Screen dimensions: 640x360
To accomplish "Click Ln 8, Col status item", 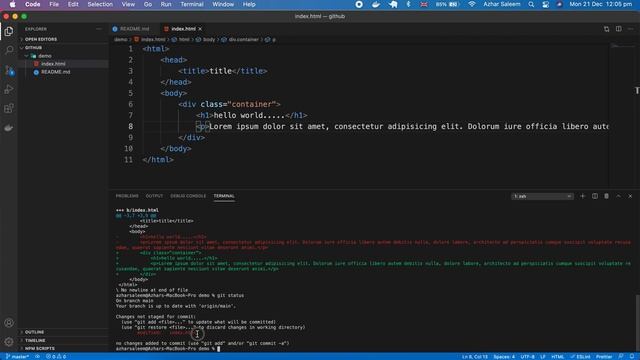I will tap(475, 357).
